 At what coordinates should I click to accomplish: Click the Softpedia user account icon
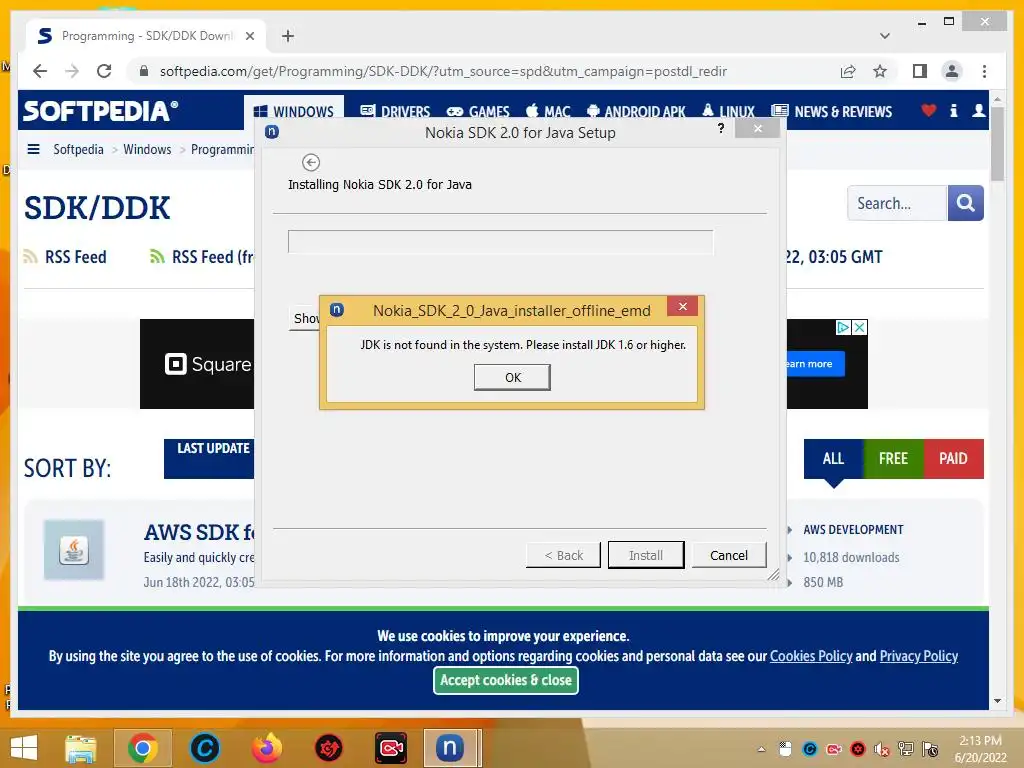[978, 110]
